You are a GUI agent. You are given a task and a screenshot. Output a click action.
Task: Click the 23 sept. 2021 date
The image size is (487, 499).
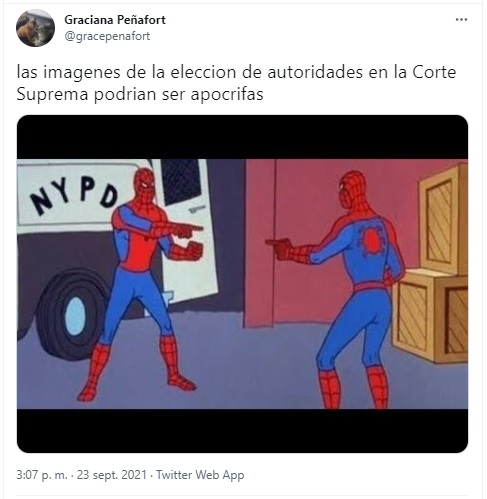coord(112,475)
